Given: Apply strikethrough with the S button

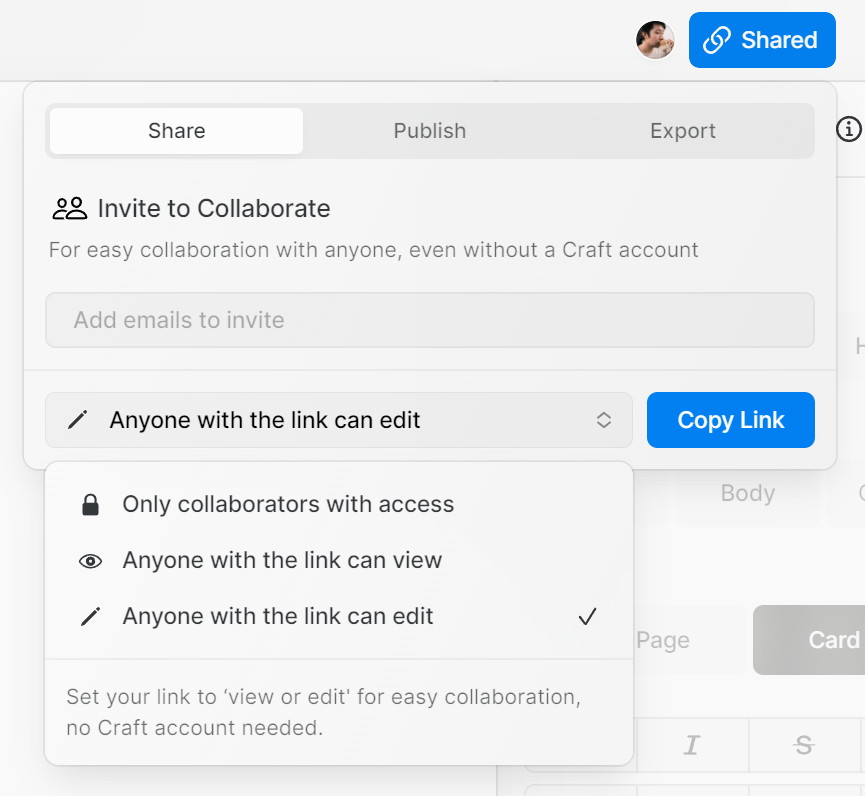Looking at the screenshot, I should [x=803, y=745].
